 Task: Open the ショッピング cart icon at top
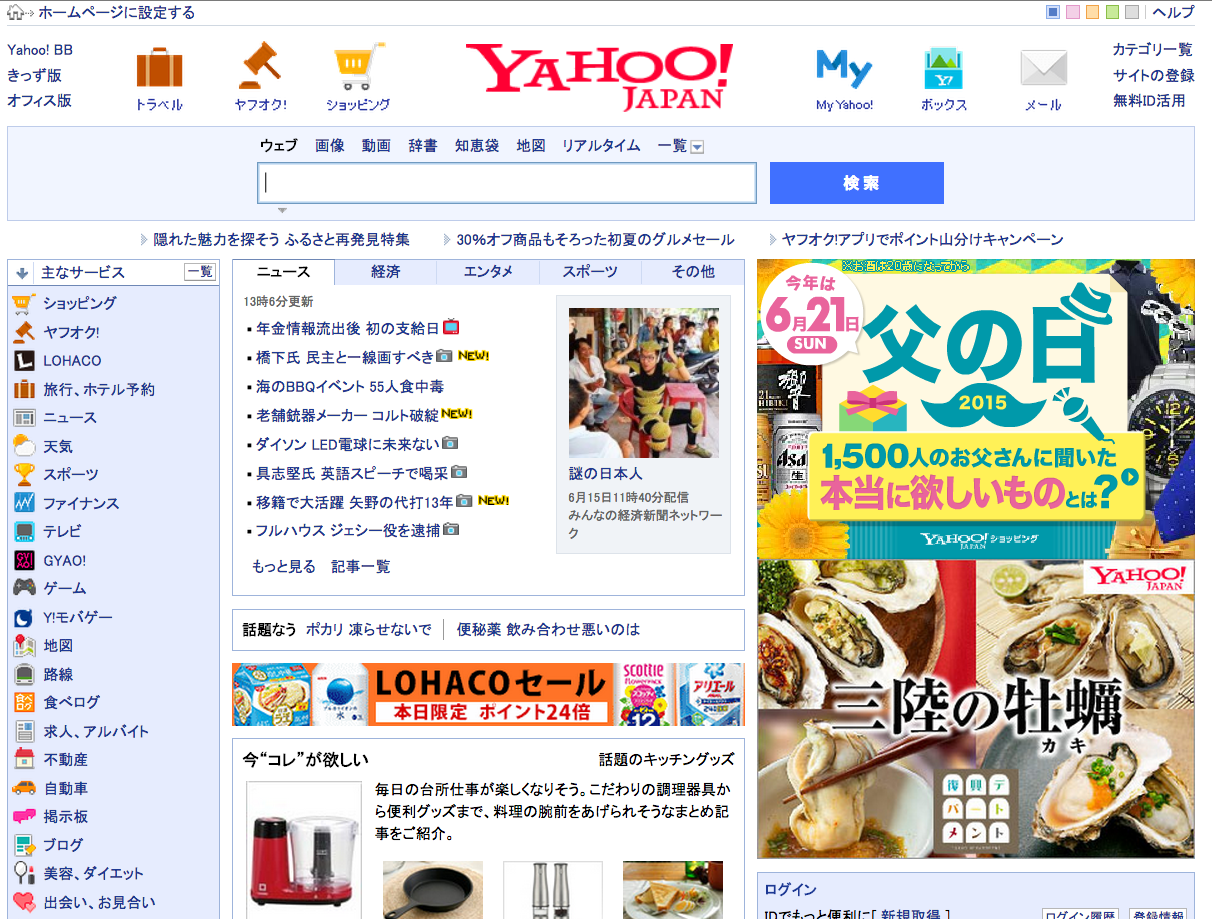(x=358, y=67)
